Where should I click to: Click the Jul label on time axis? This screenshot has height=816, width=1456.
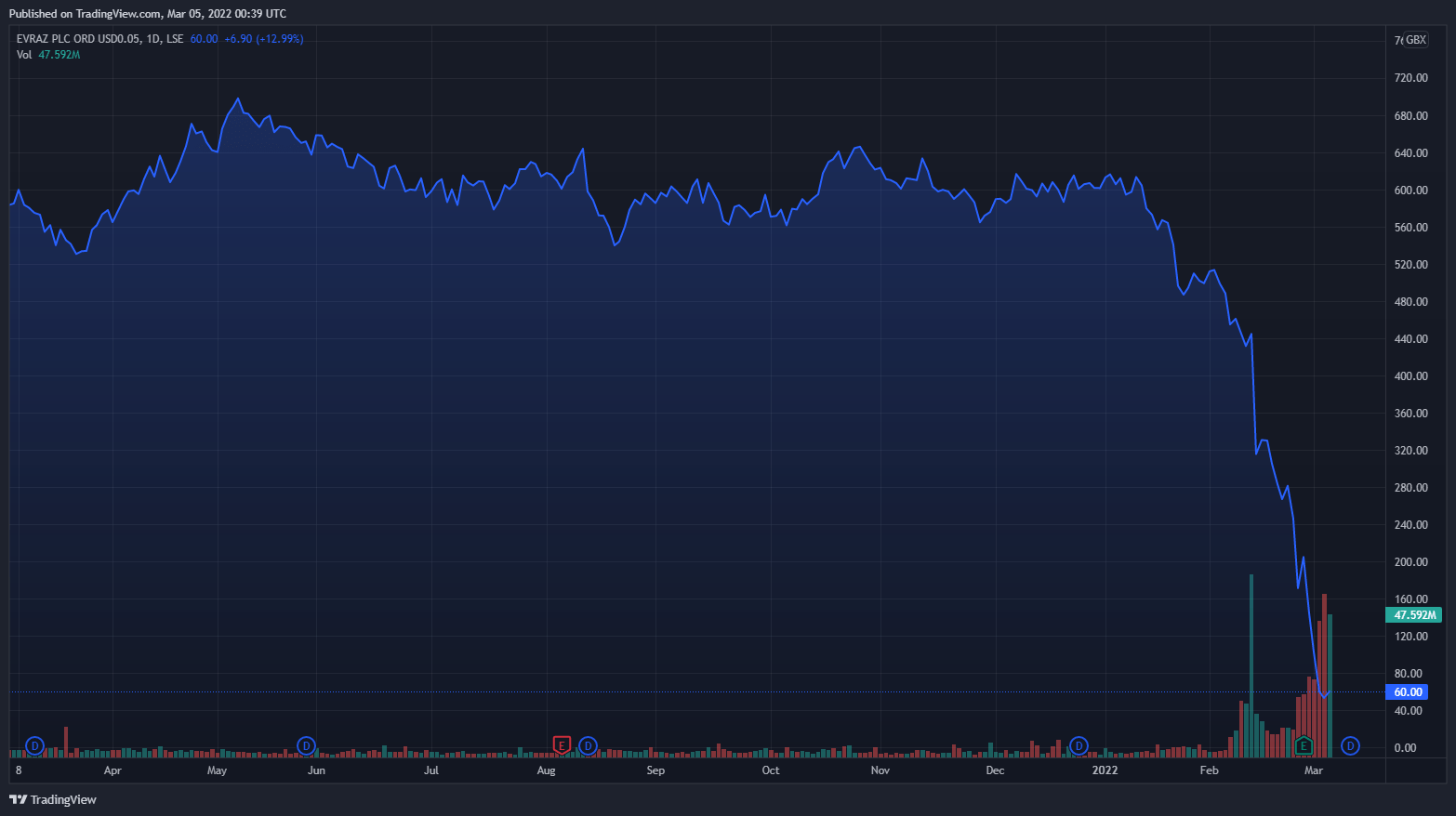tap(431, 770)
